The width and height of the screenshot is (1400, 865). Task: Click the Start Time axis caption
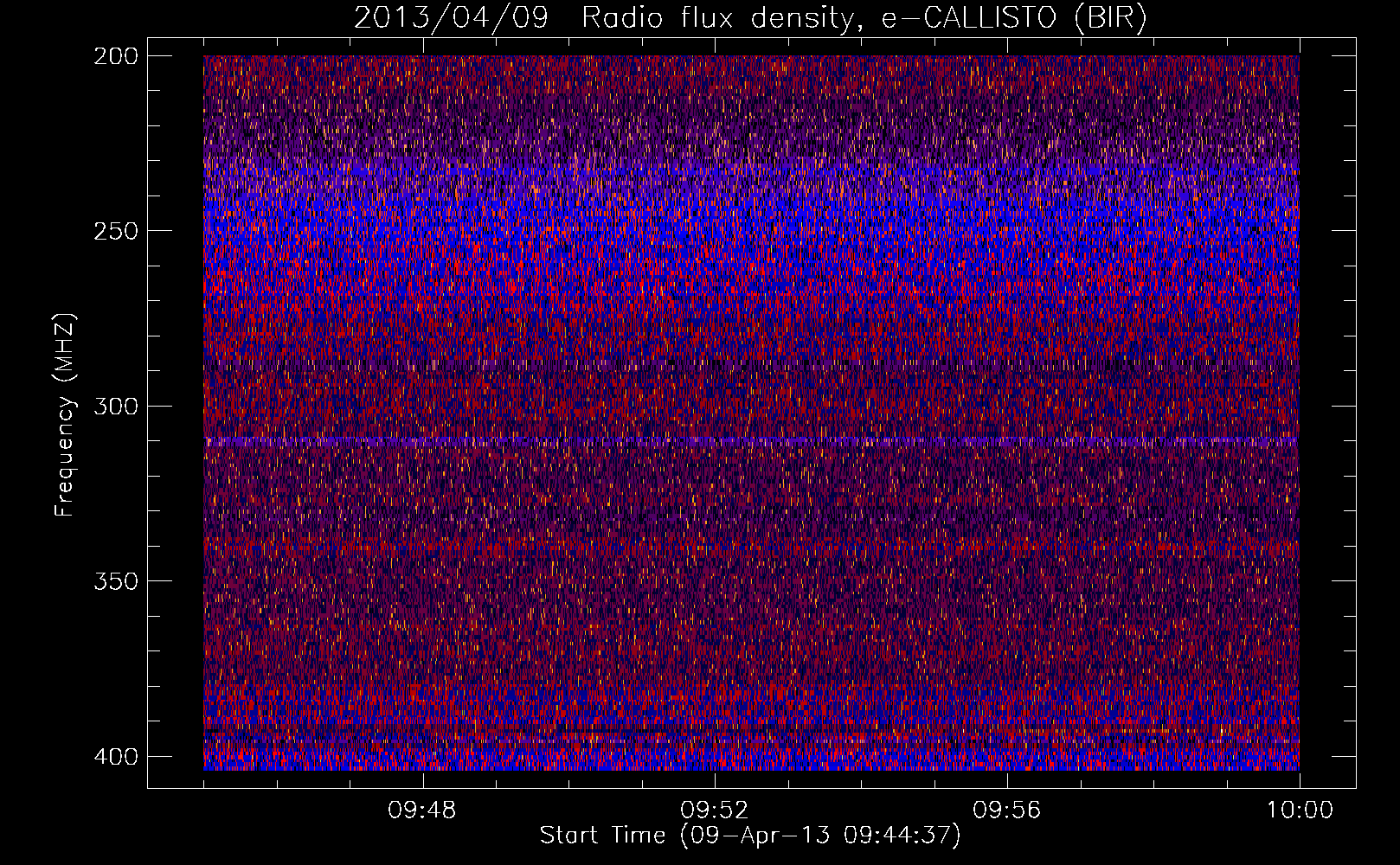coord(750,836)
